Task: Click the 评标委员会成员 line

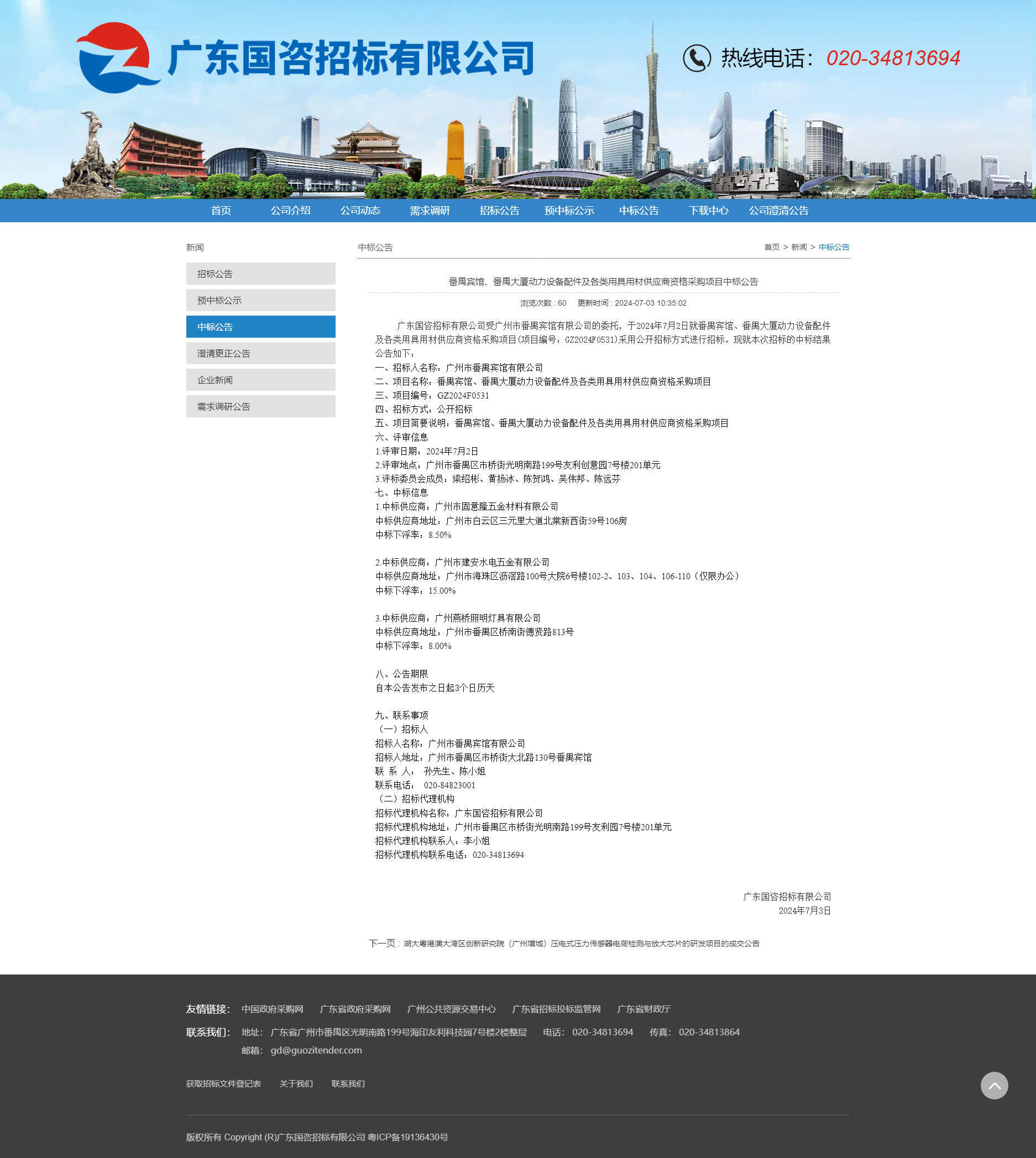Action: 498,479
